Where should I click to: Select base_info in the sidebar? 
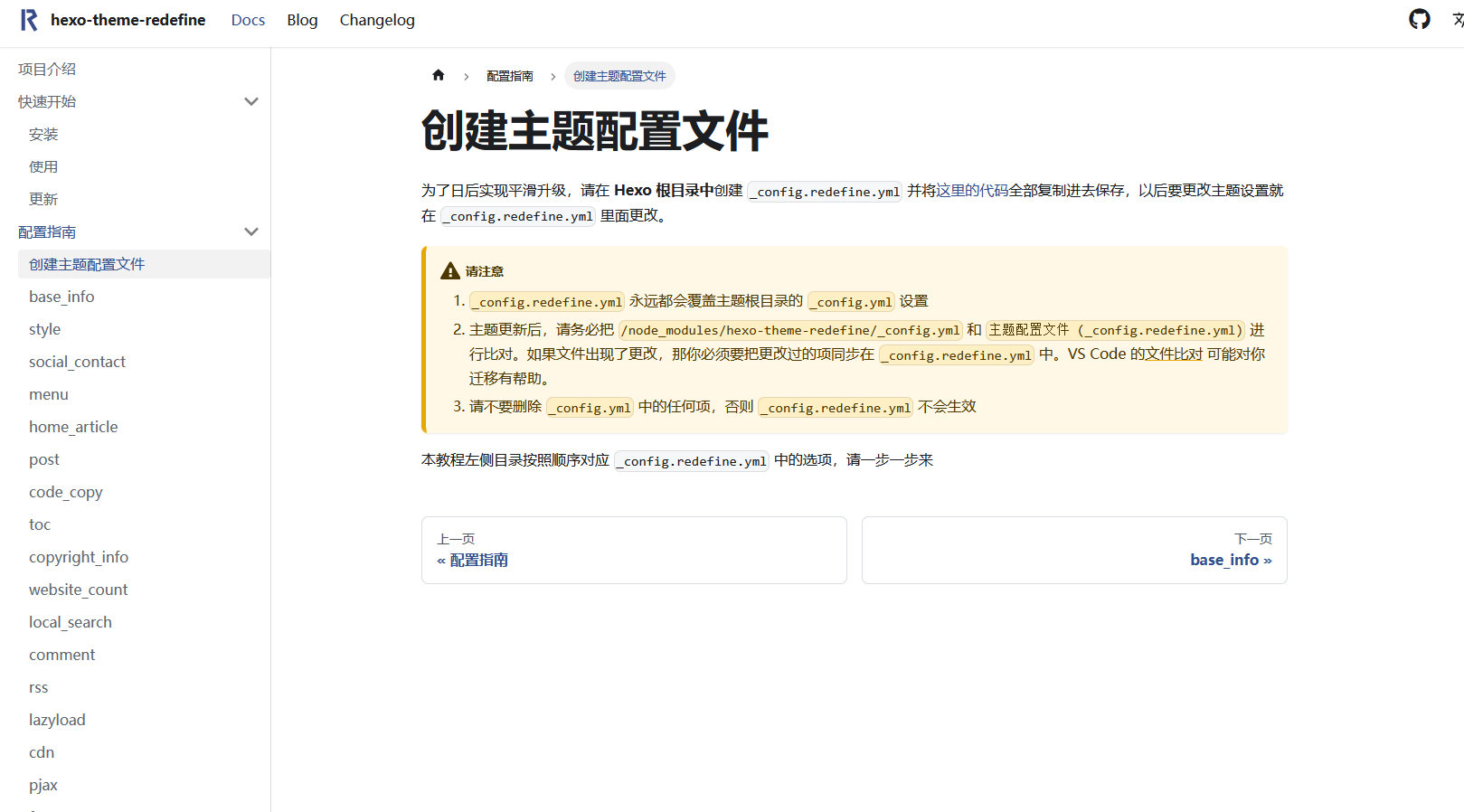pos(61,297)
